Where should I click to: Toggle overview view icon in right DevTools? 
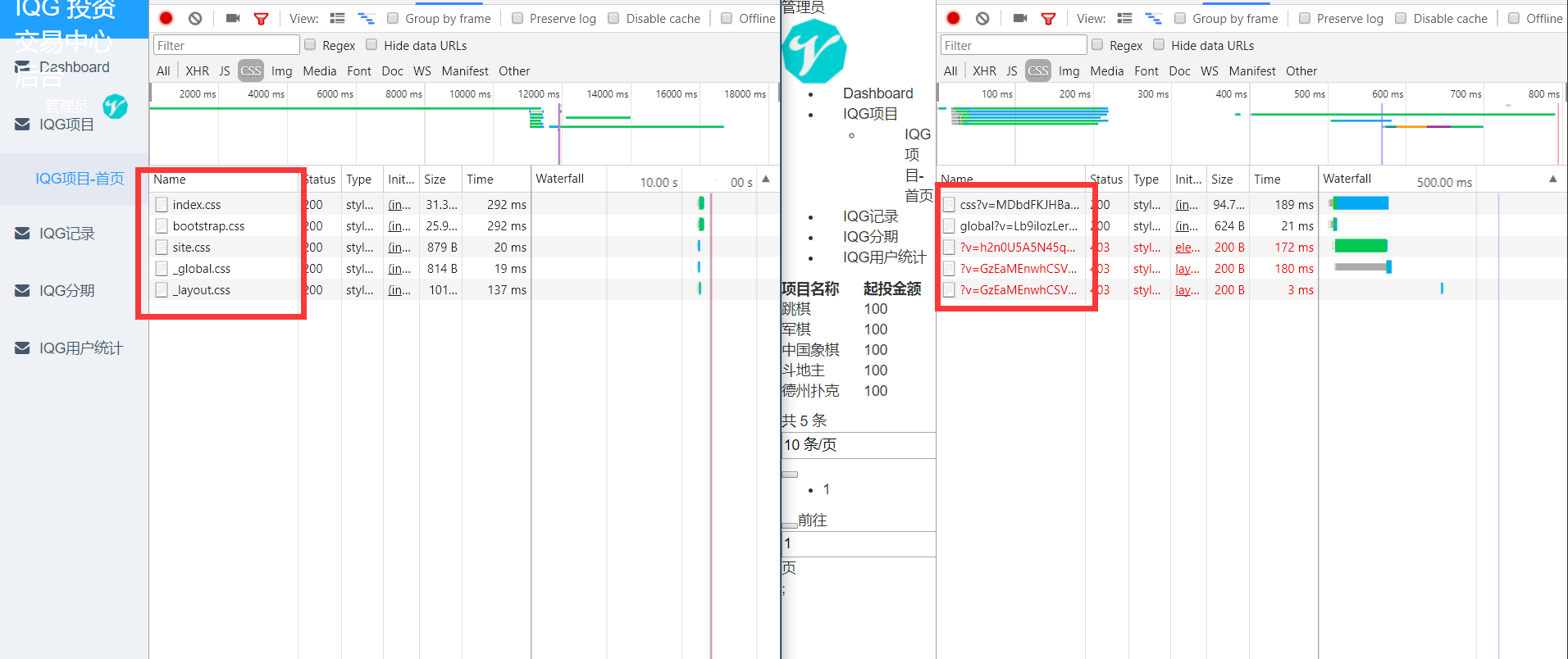tap(1153, 18)
